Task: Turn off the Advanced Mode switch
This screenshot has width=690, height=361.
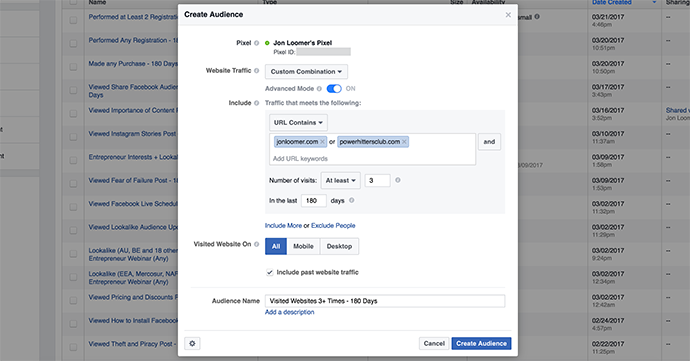Action: tap(334, 88)
